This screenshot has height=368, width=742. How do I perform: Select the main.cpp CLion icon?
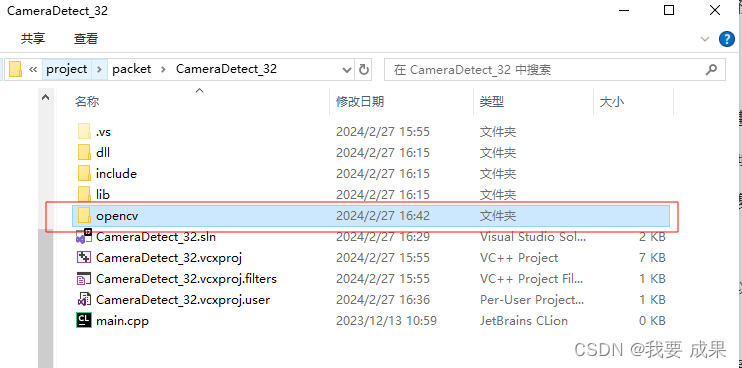point(84,320)
